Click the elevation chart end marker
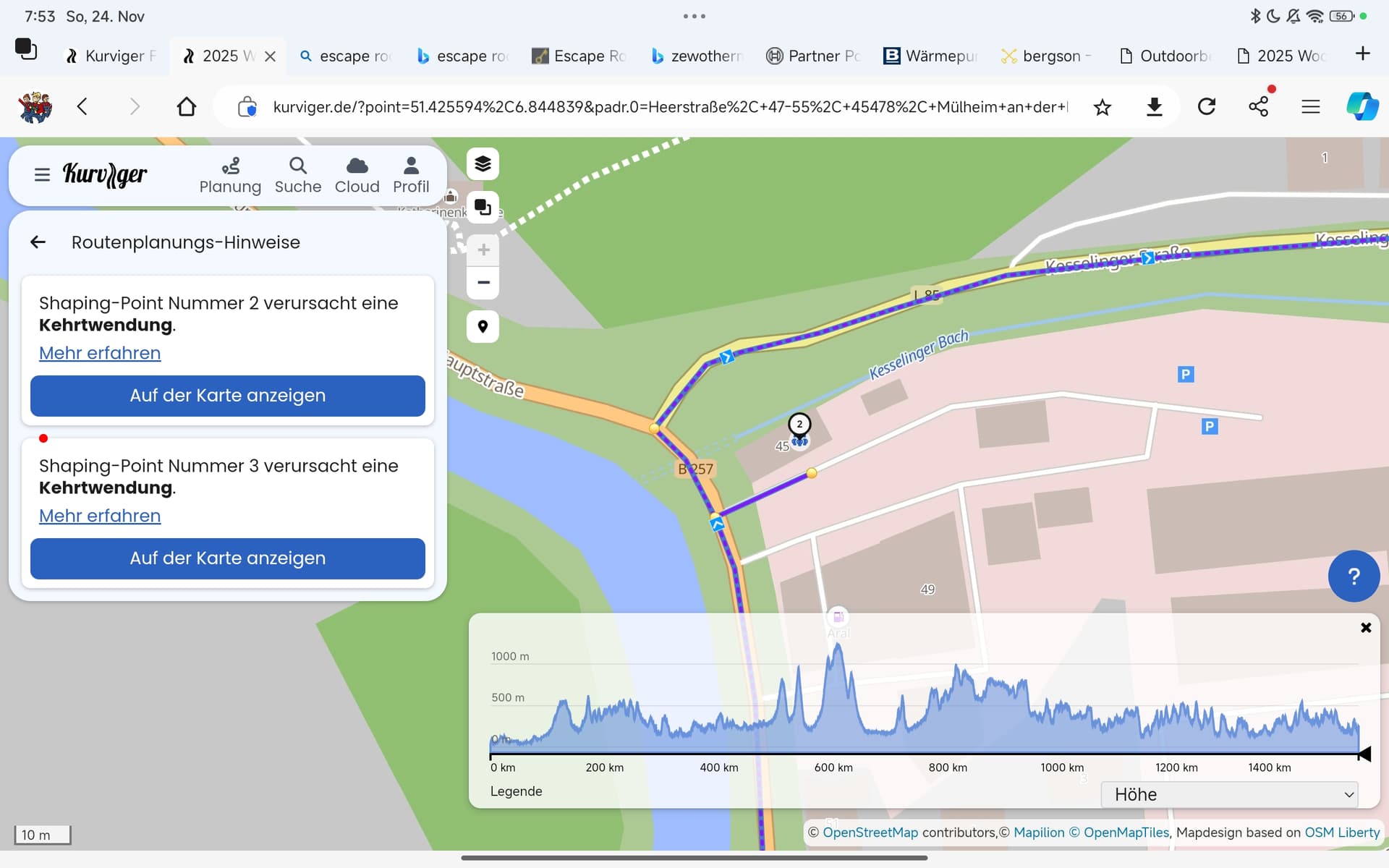Screen dimensions: 1389x868 (1364, 754)
